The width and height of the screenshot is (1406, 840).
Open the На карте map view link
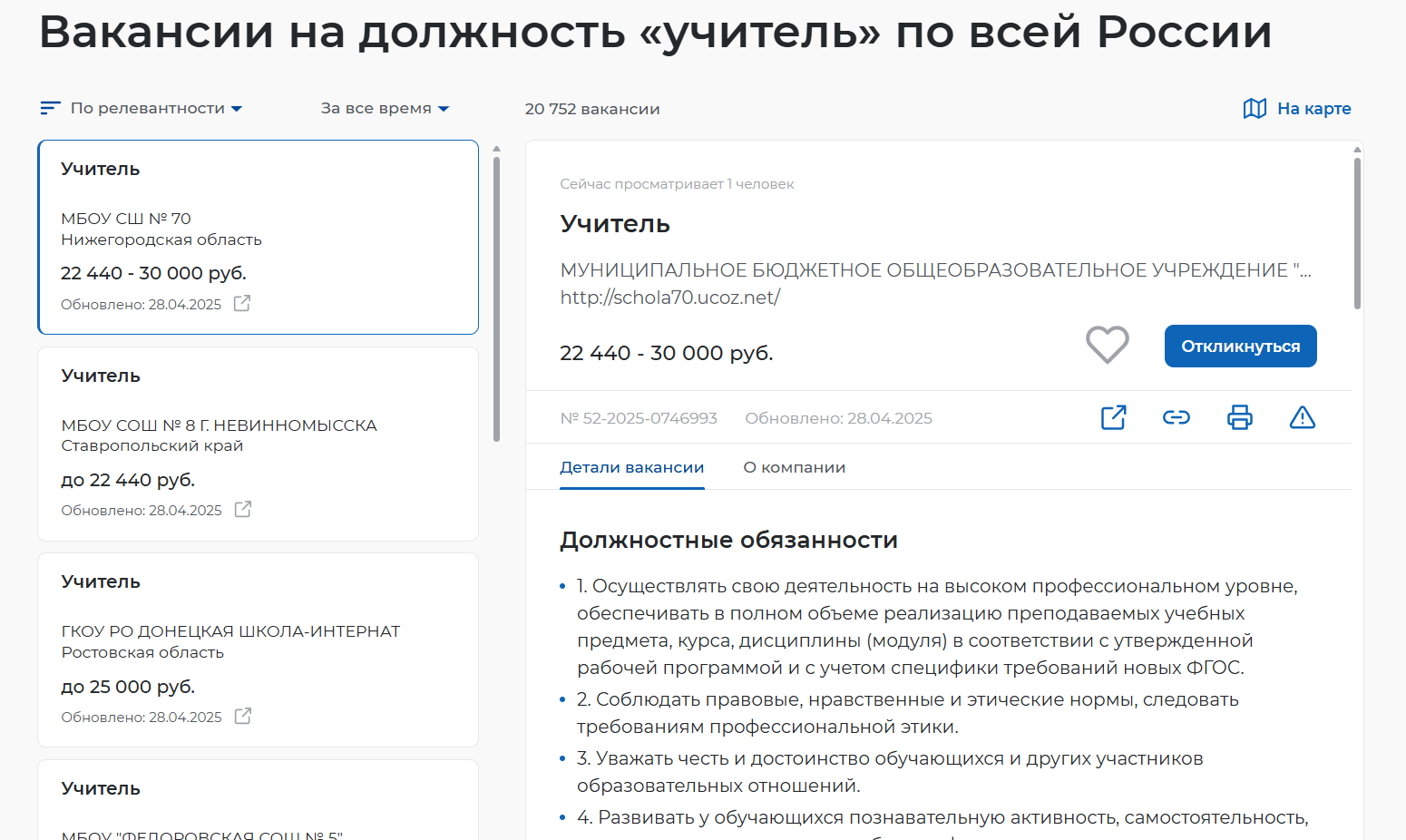(x=1313, y=109)
